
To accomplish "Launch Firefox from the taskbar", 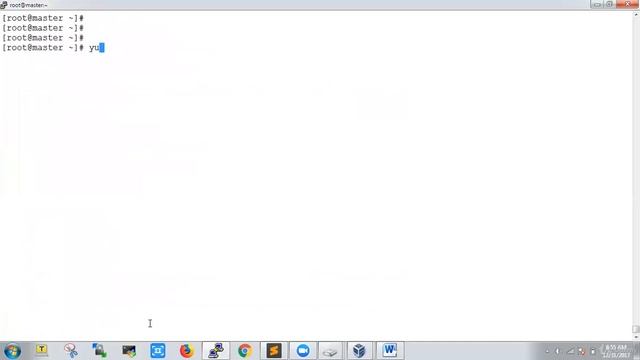I will [187, 351].
